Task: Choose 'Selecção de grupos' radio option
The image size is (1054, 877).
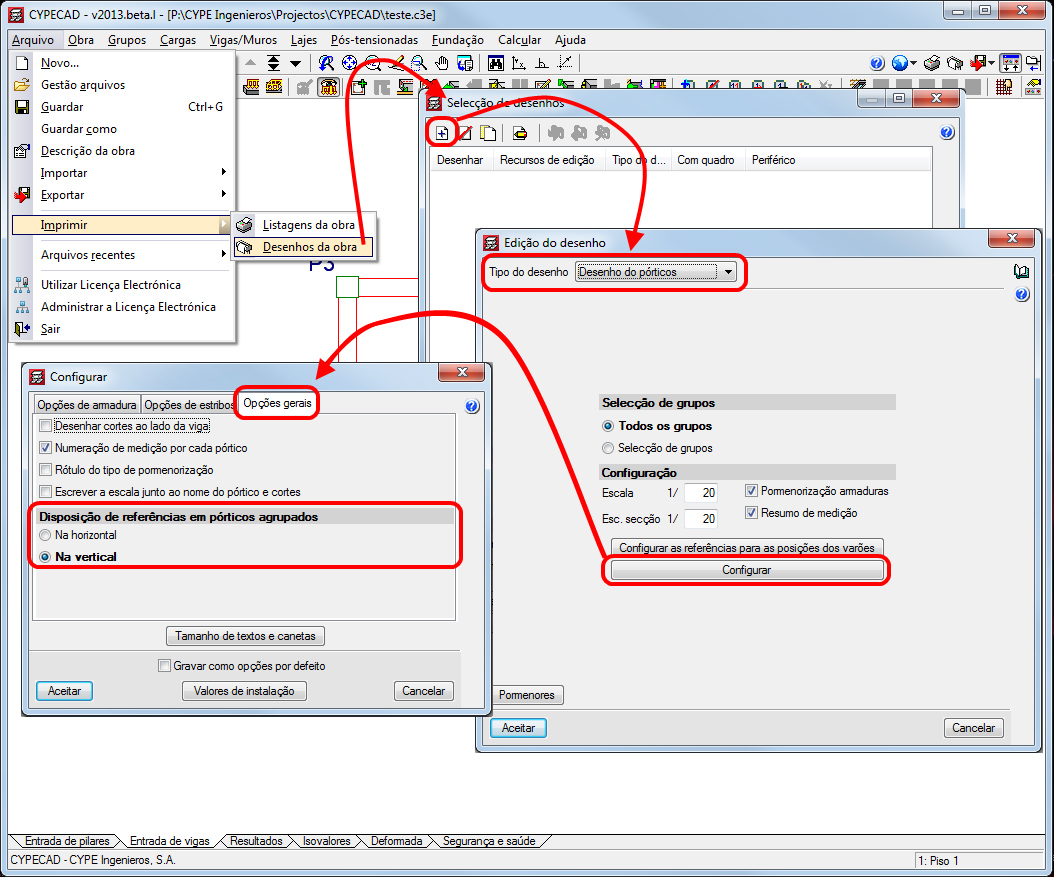Action: click(x=608, y=448)
